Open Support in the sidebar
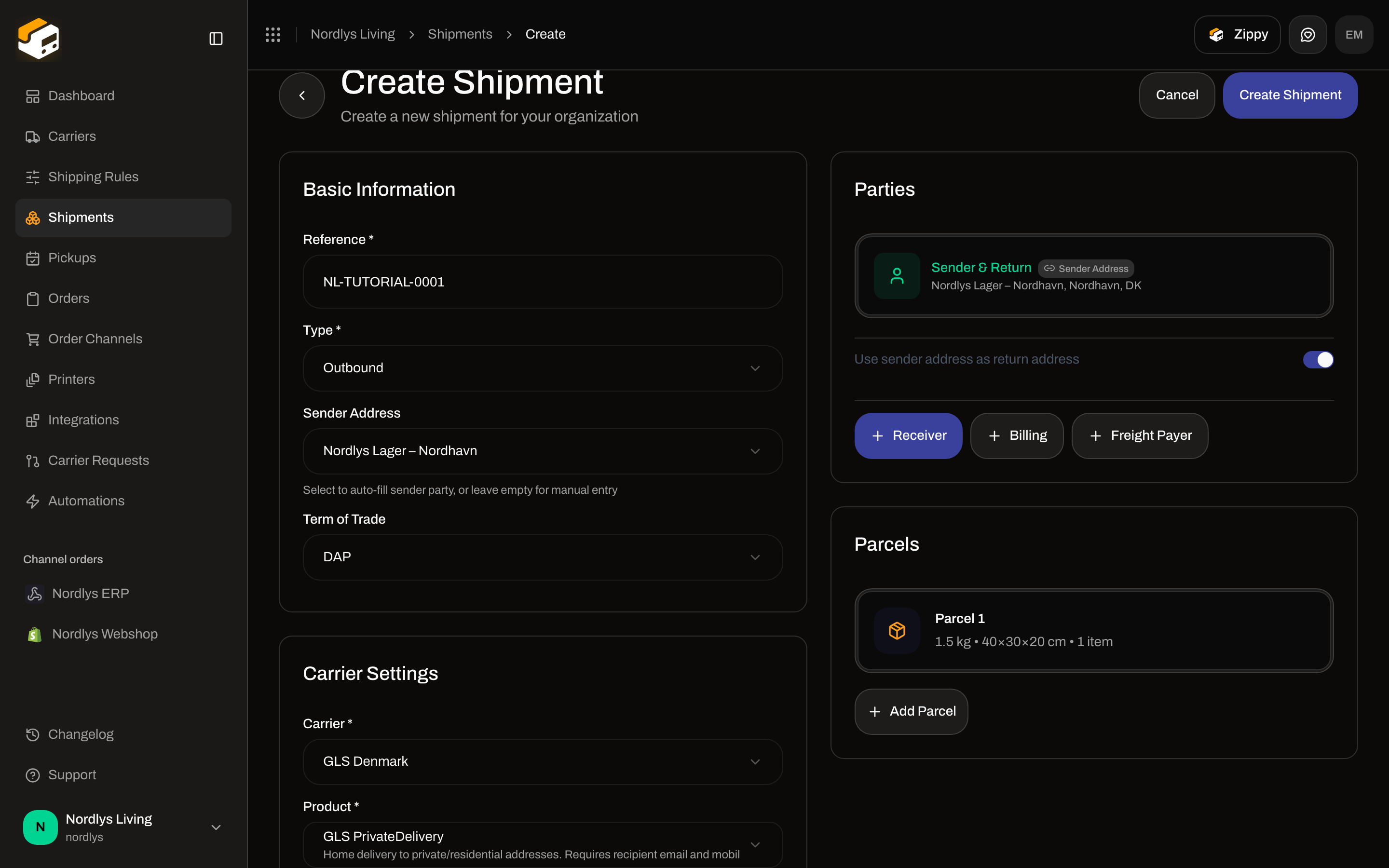Viewport: 1389px width, 868px height. 123,775
